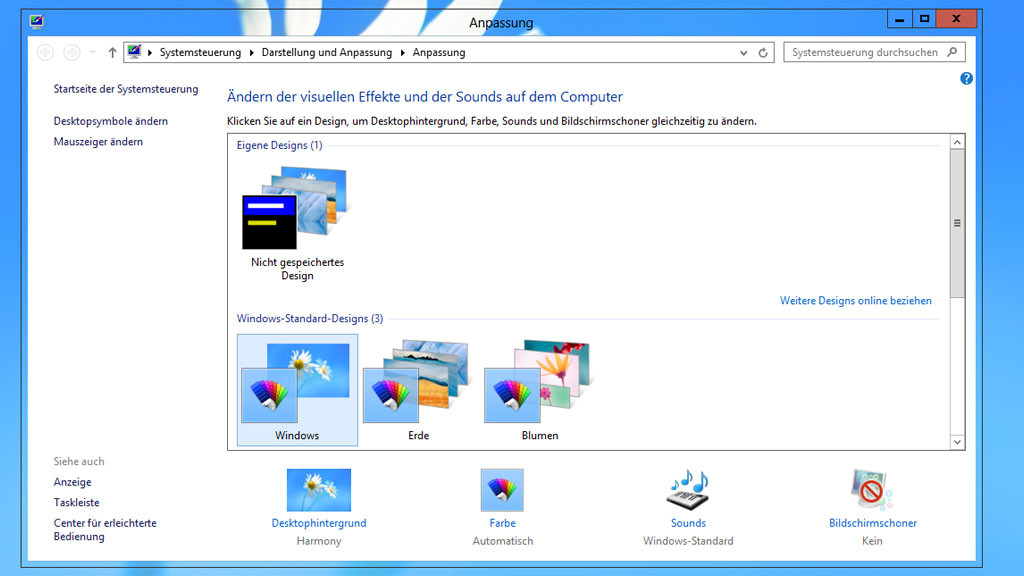The width and height of the screenshot is (1024, 576).
Task: Click Darstellung und Anpassung breadcrumb
Action: click(x=327, y=52)
